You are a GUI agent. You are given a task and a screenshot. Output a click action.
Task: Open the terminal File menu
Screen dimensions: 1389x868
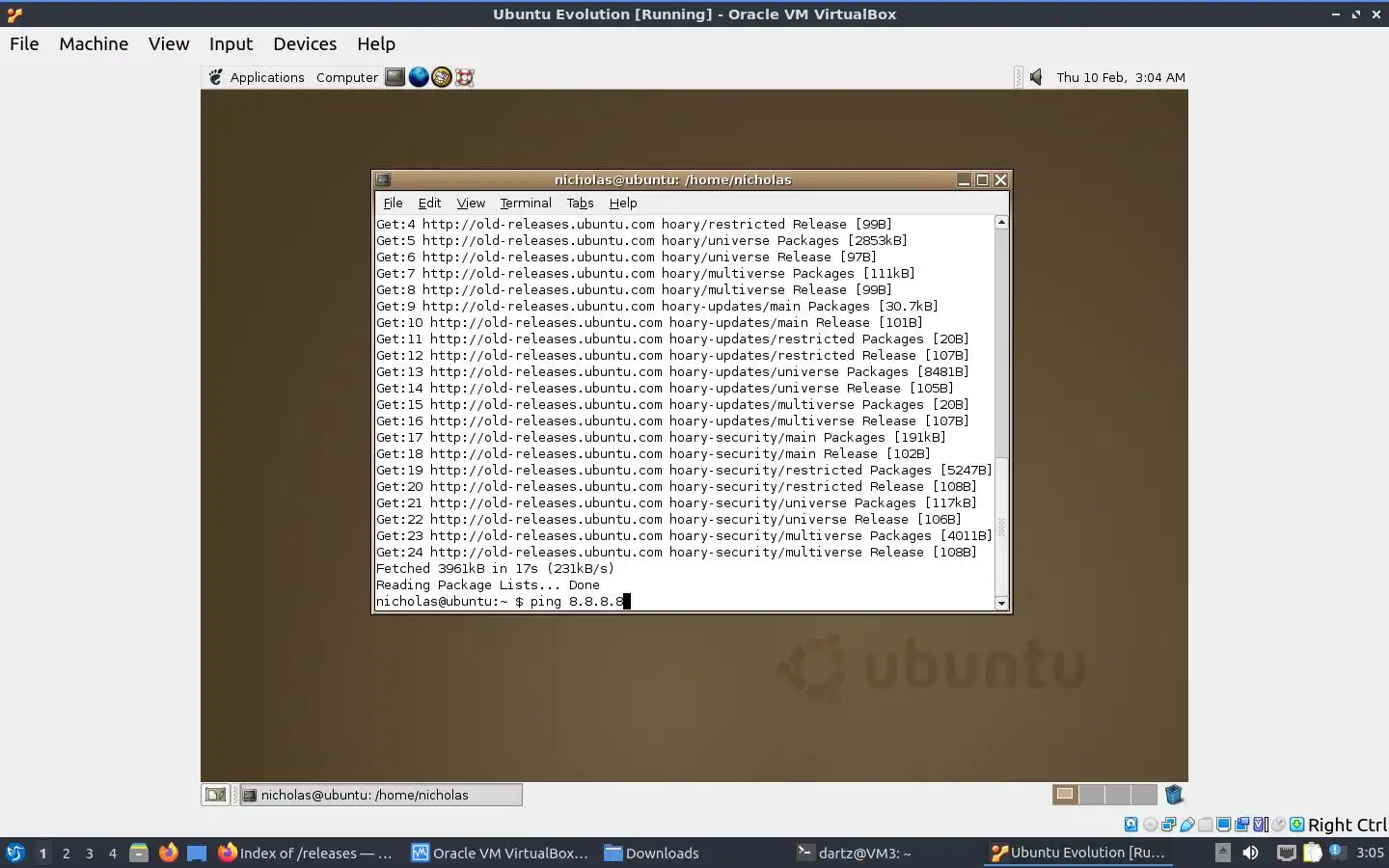pos(393,203)
